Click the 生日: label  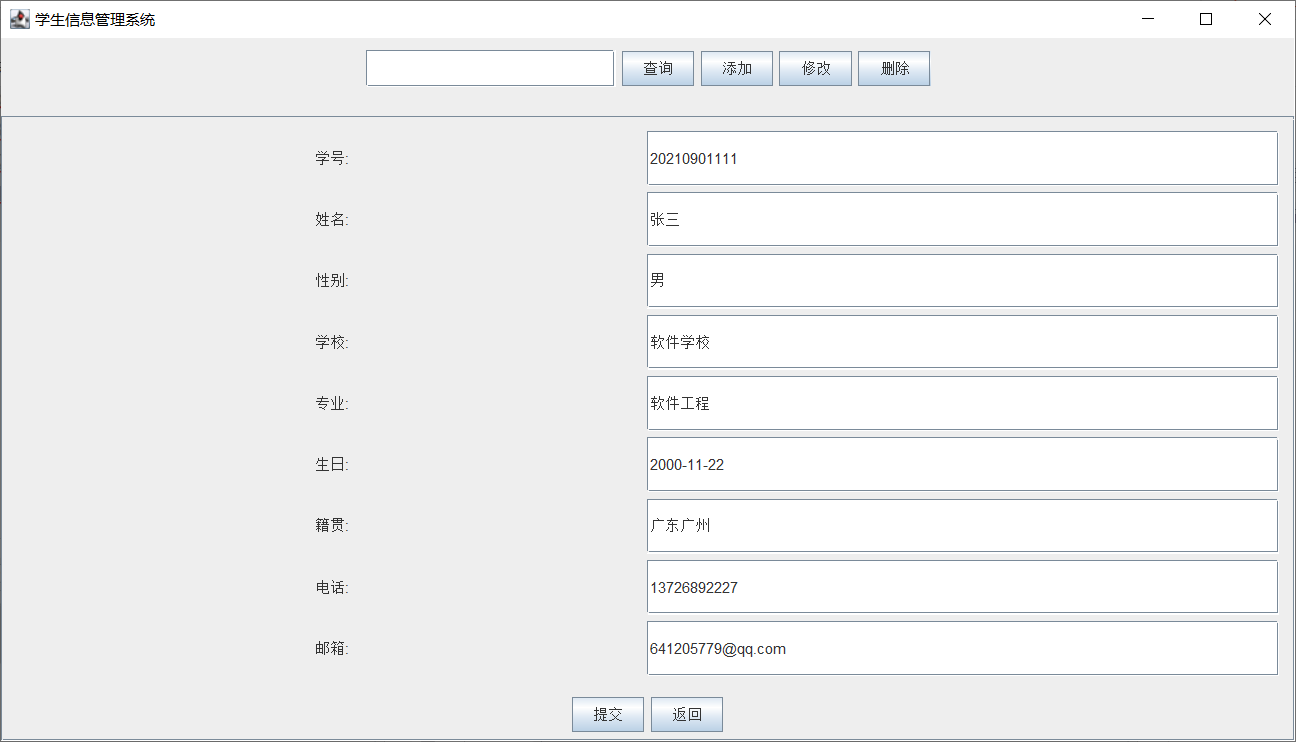click(x=332, y=464)
